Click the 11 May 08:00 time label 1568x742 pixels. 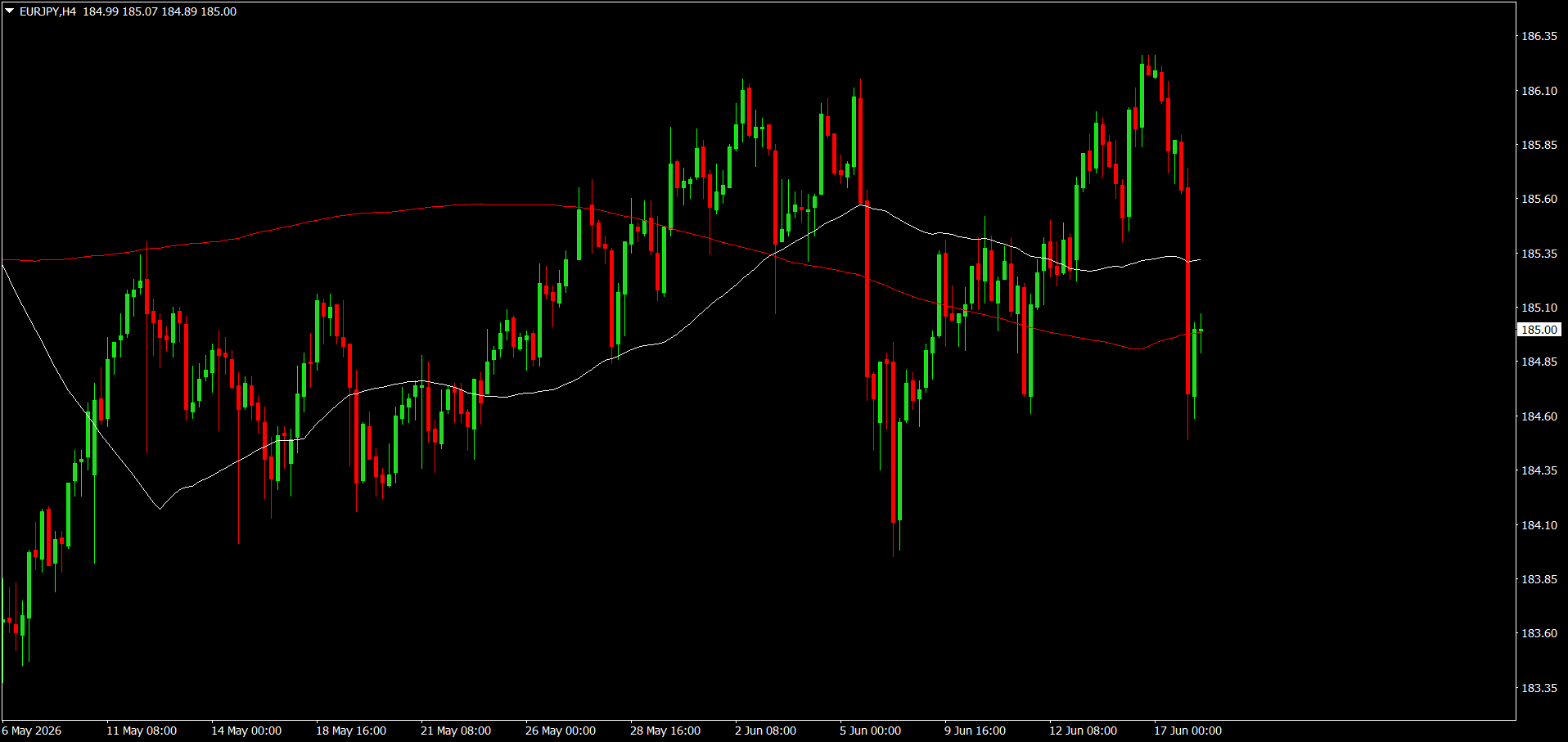point(142,731)
